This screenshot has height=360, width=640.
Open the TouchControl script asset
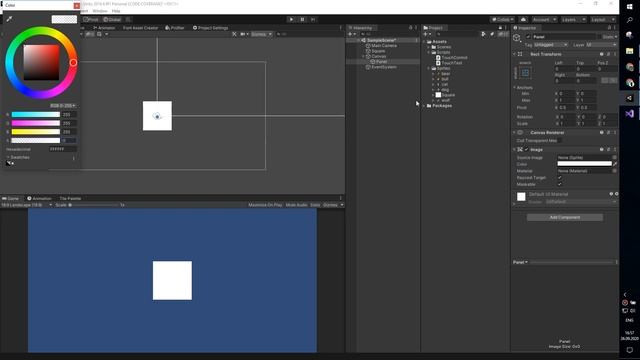(x=454, y=58)
